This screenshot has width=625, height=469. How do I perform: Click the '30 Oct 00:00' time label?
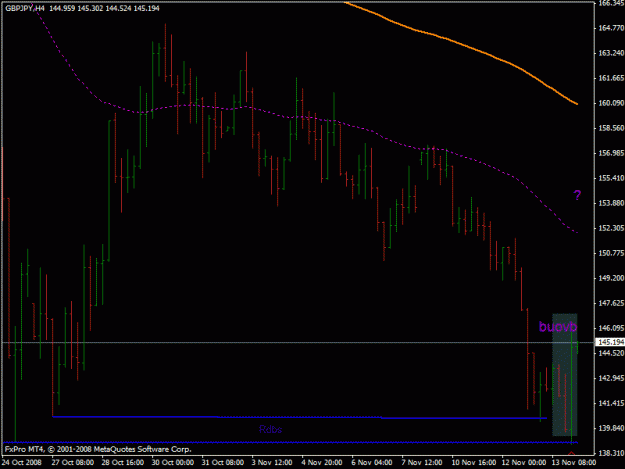pos(173,463)
